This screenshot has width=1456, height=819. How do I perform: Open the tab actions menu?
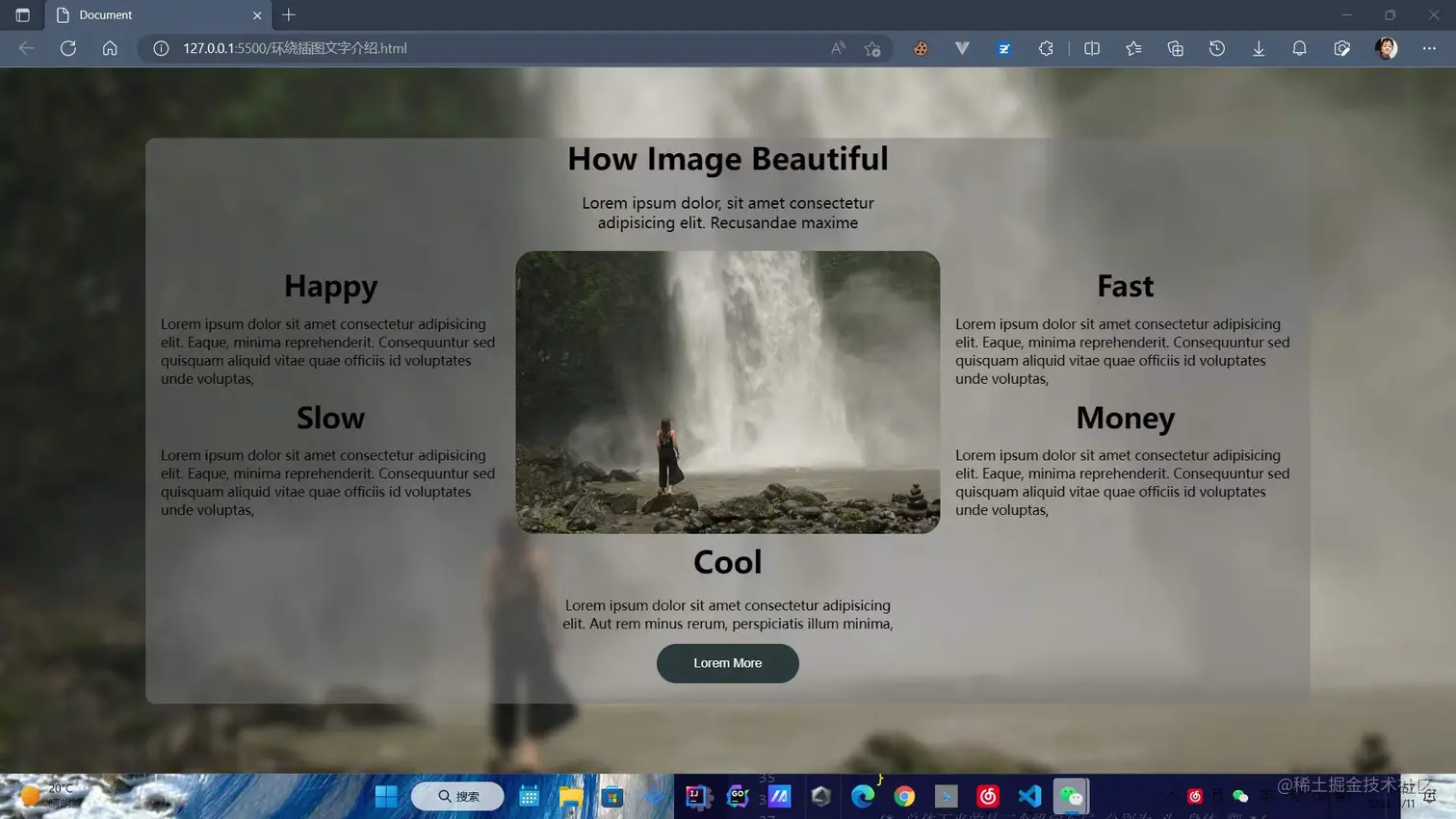pos(23,15)
